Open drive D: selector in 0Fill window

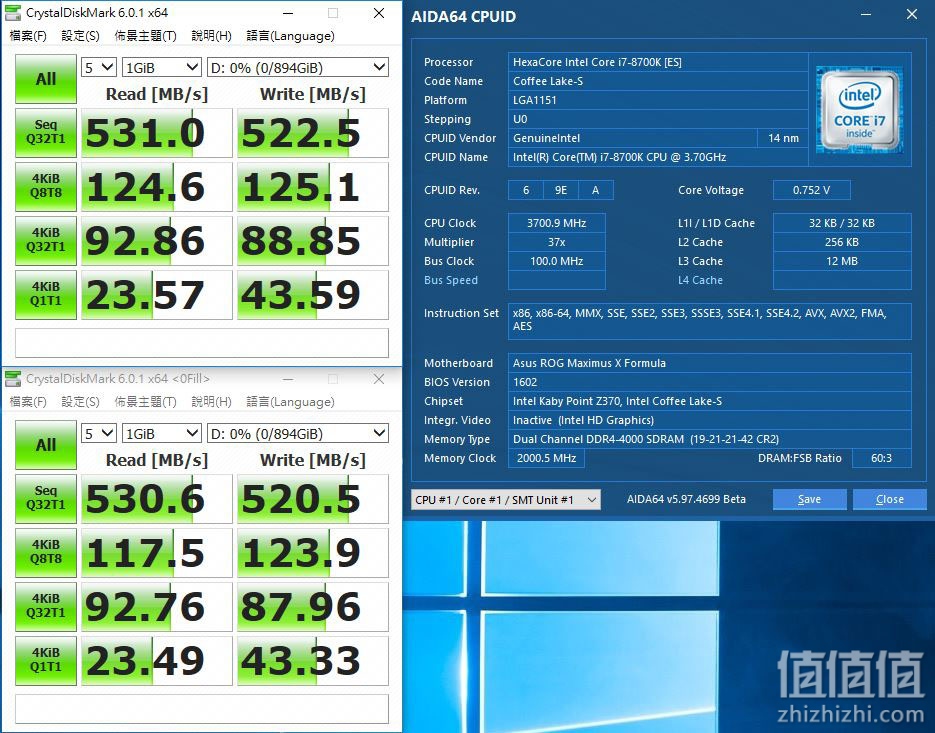[x=298, y=434]
